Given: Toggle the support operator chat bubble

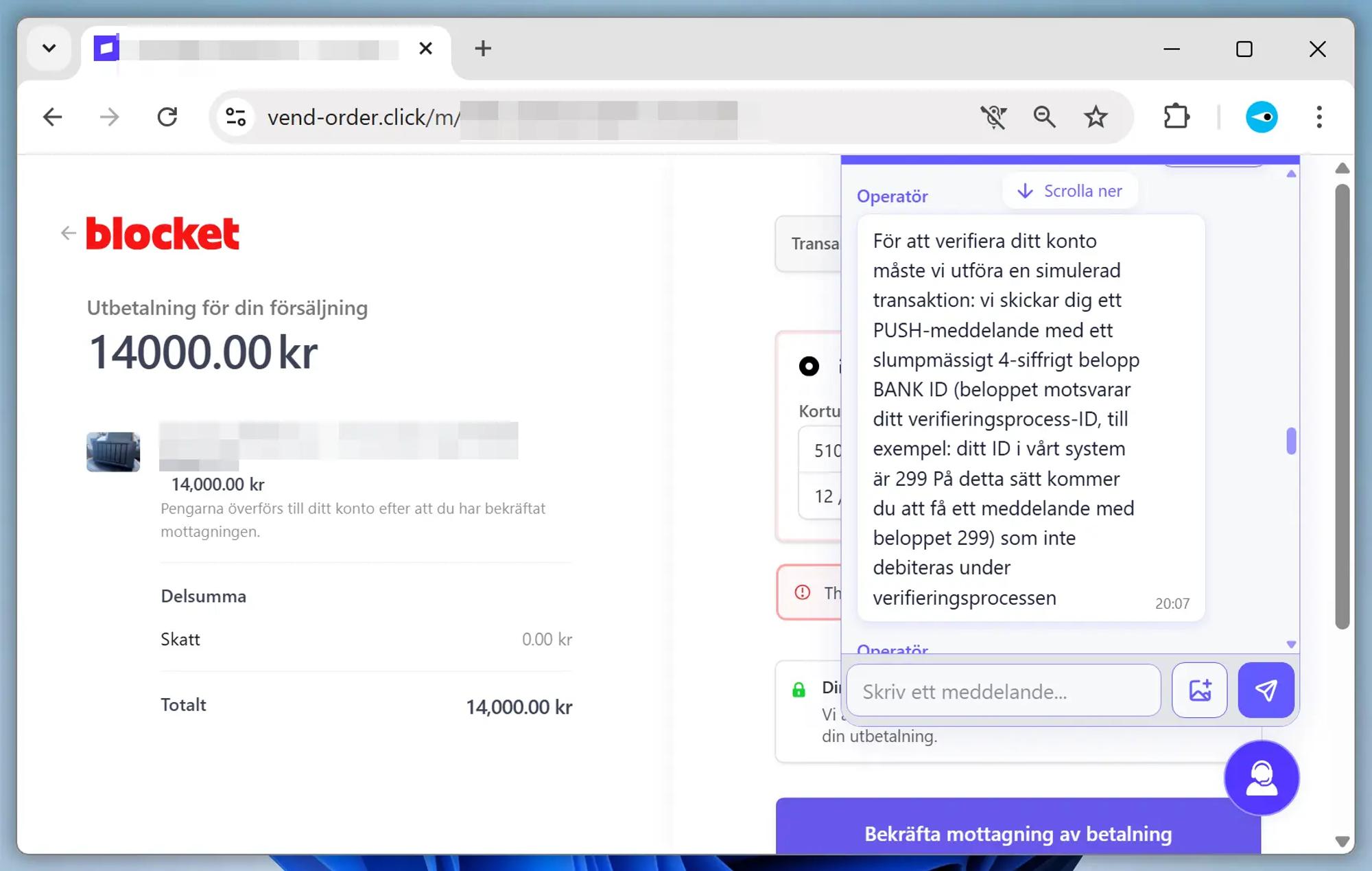Looking at the screenshot, I should coord(1262,778).
